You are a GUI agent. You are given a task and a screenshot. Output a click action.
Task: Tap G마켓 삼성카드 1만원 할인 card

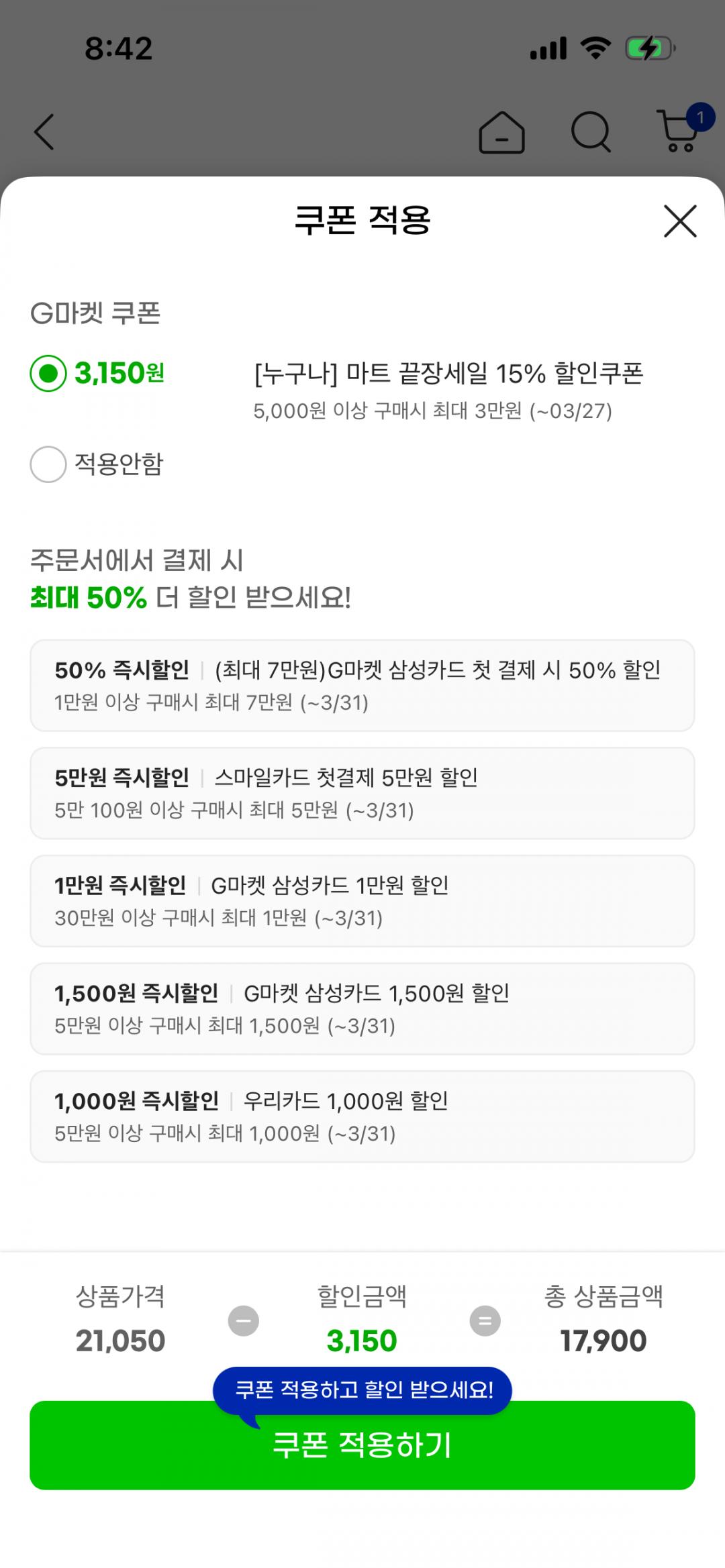coord(362,900)
